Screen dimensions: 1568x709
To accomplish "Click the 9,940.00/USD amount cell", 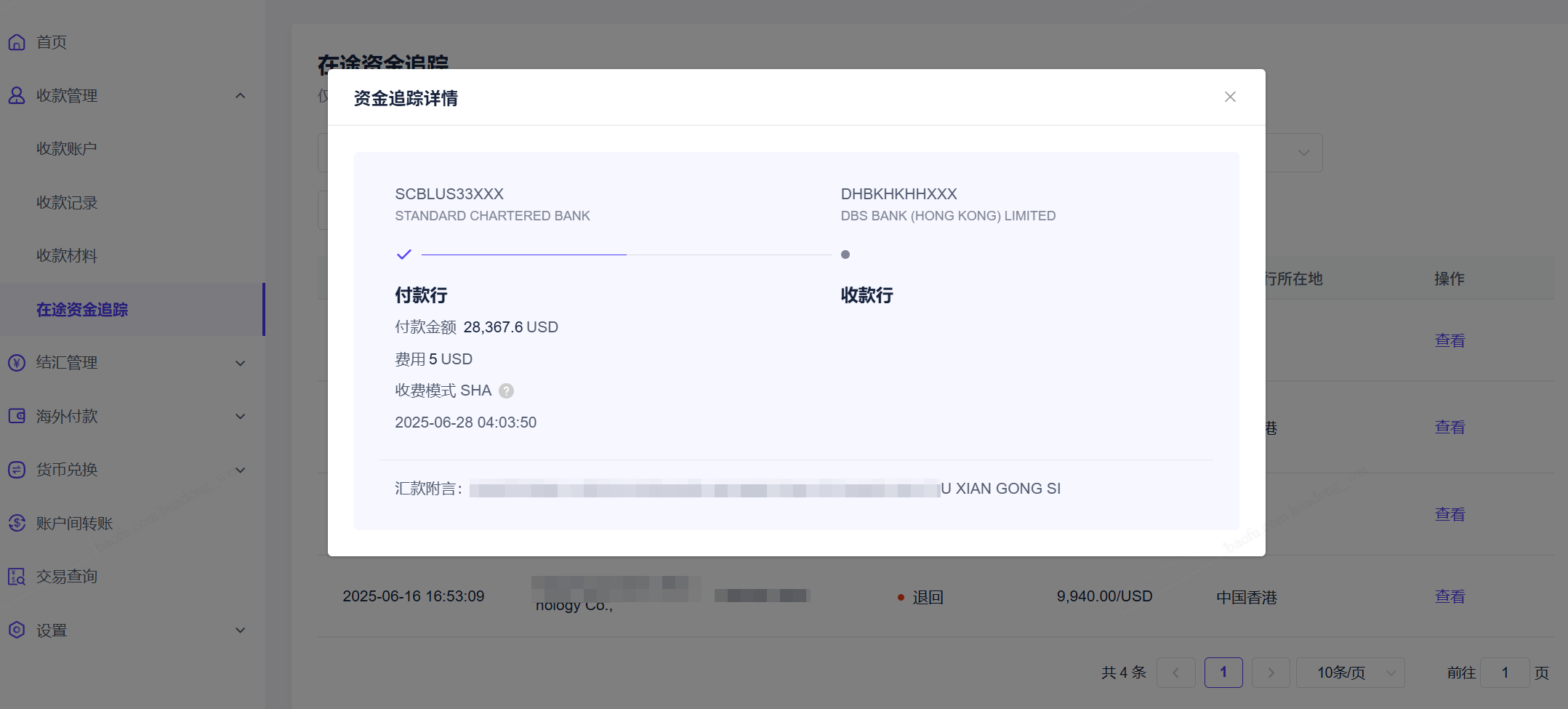I will pyautogui.click(x=1104, y=596).
